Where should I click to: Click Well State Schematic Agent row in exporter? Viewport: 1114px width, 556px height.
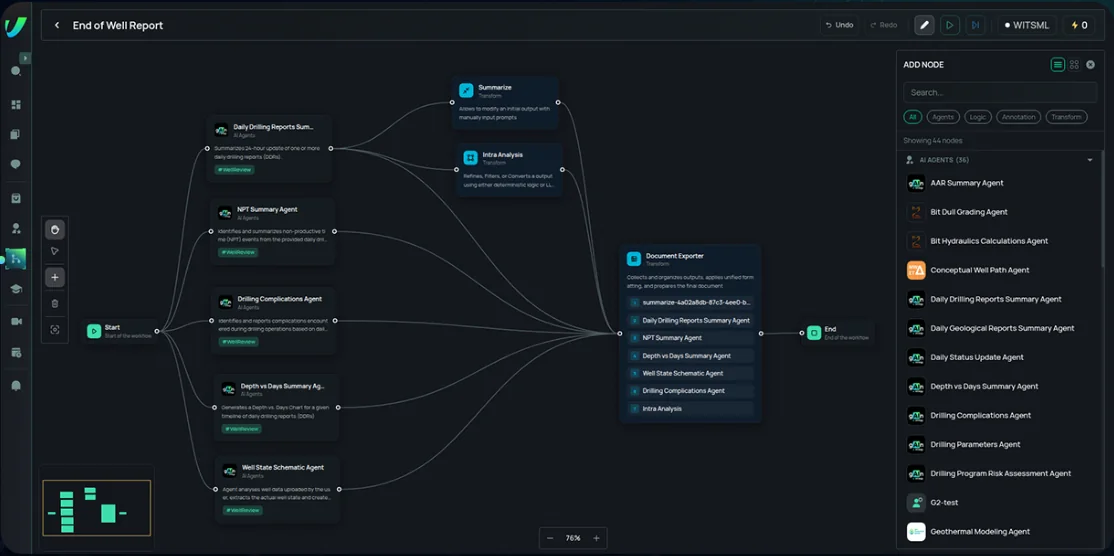tap(690, 374)
